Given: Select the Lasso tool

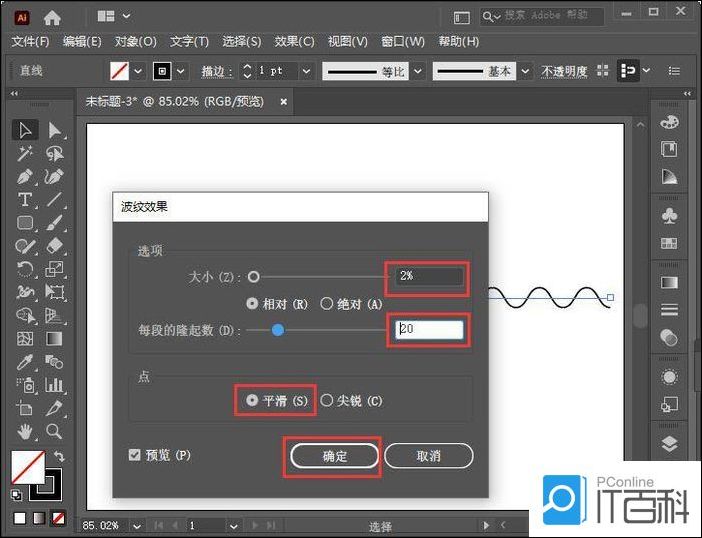Looking at the screenshot, I should pos(54,154).
